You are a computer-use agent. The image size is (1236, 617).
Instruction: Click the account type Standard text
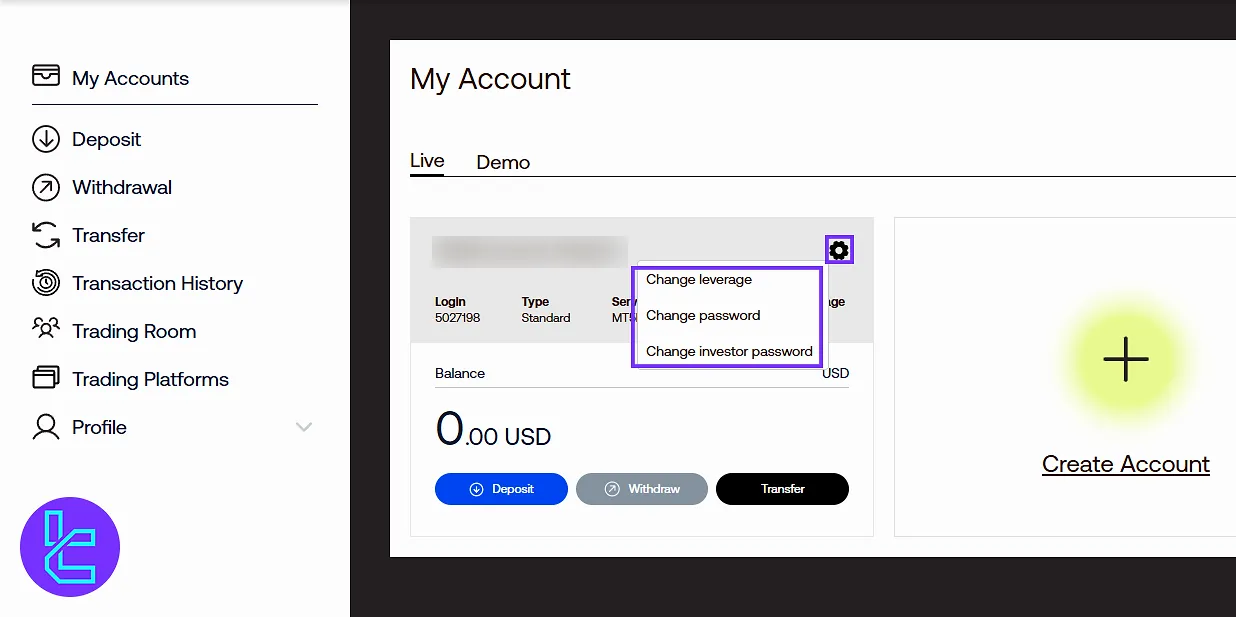(546, 318)
